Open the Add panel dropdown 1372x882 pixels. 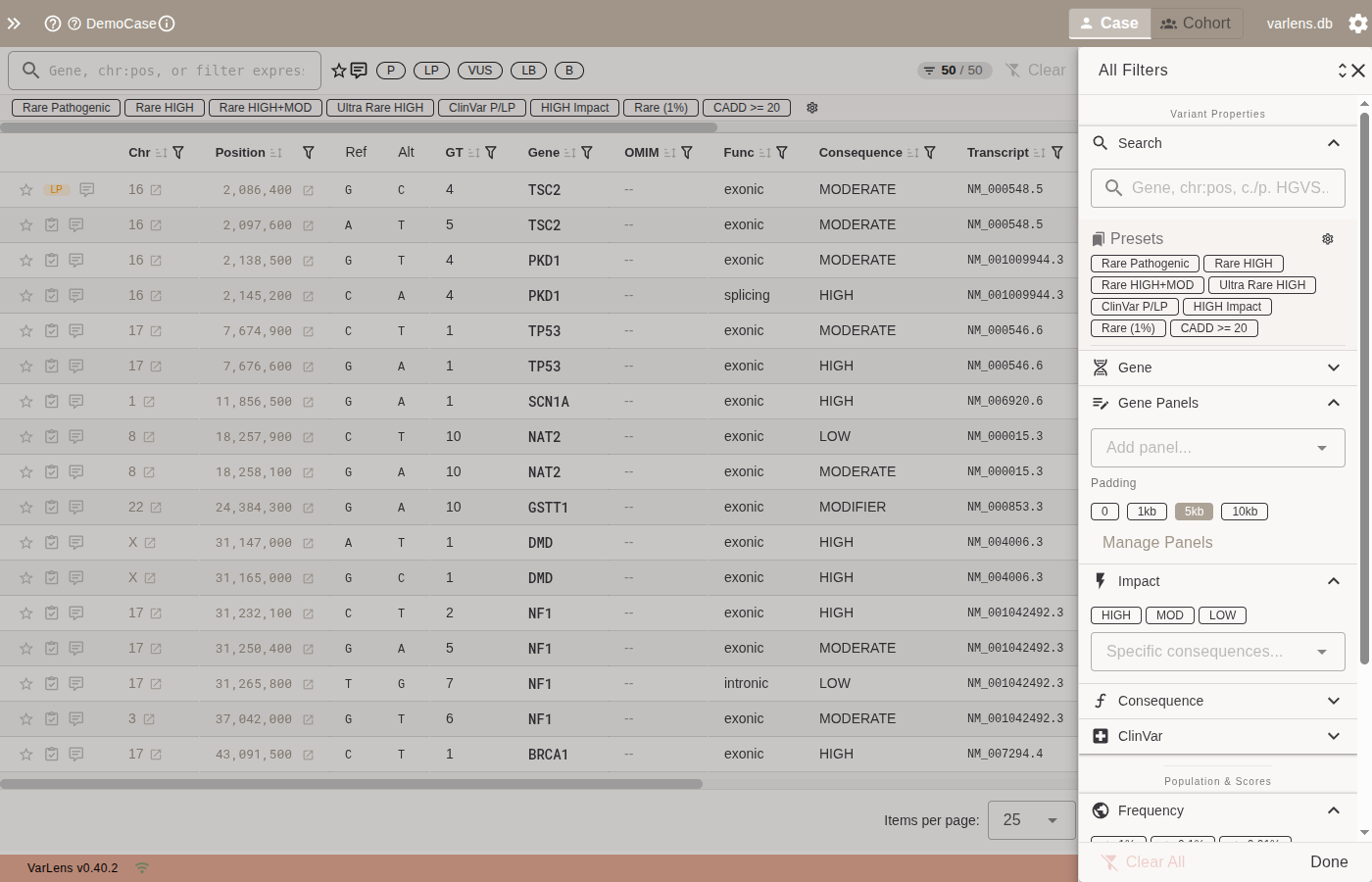pos(1217,448)
